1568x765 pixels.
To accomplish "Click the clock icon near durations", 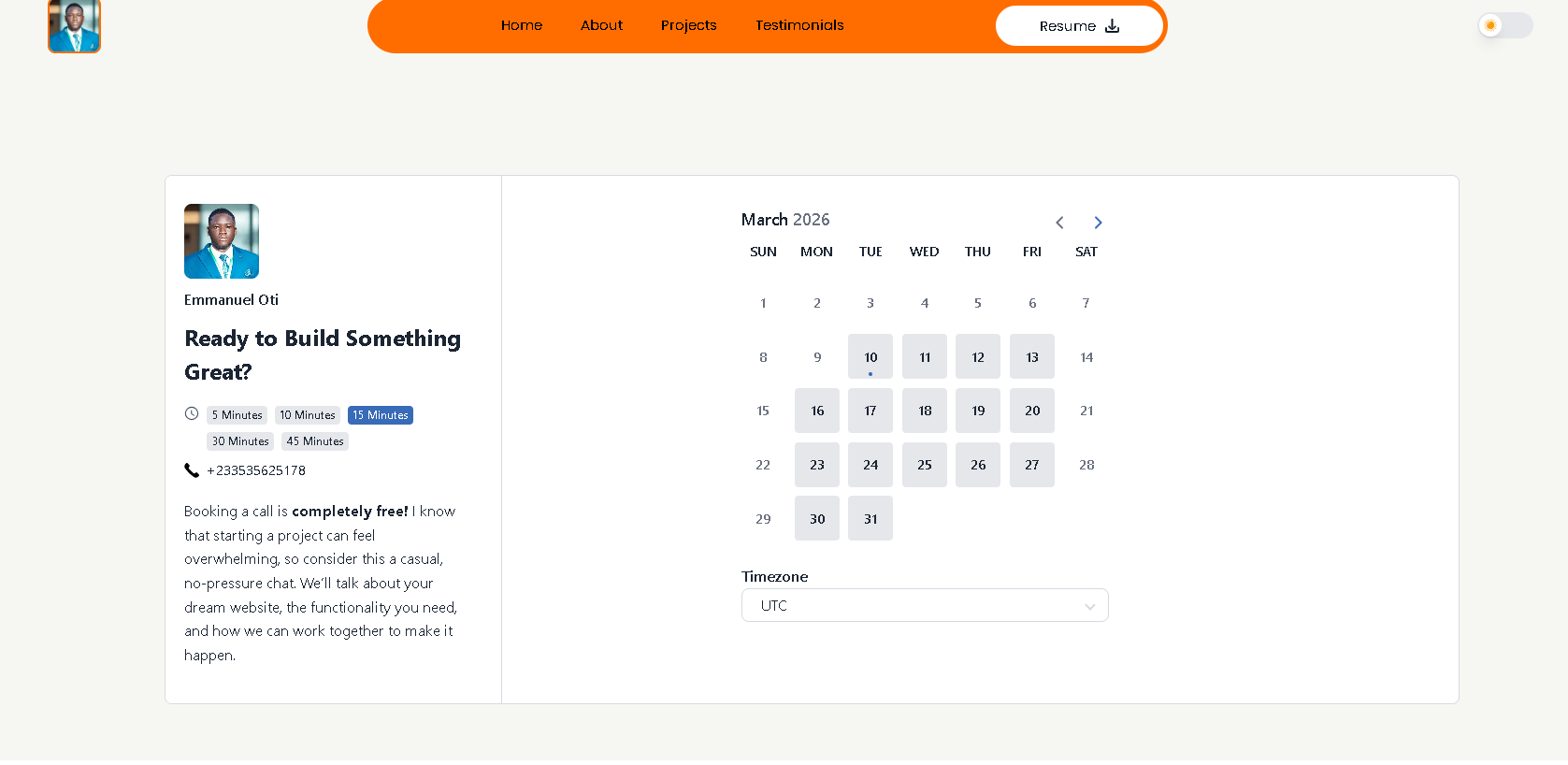I will 192,413.
